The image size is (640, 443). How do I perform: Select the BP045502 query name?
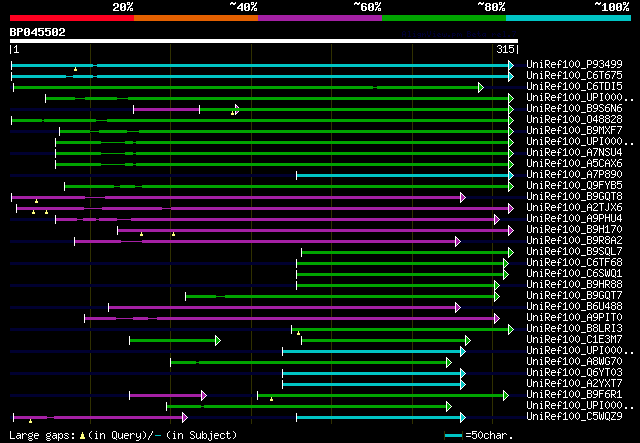click(x=38, y=32)
